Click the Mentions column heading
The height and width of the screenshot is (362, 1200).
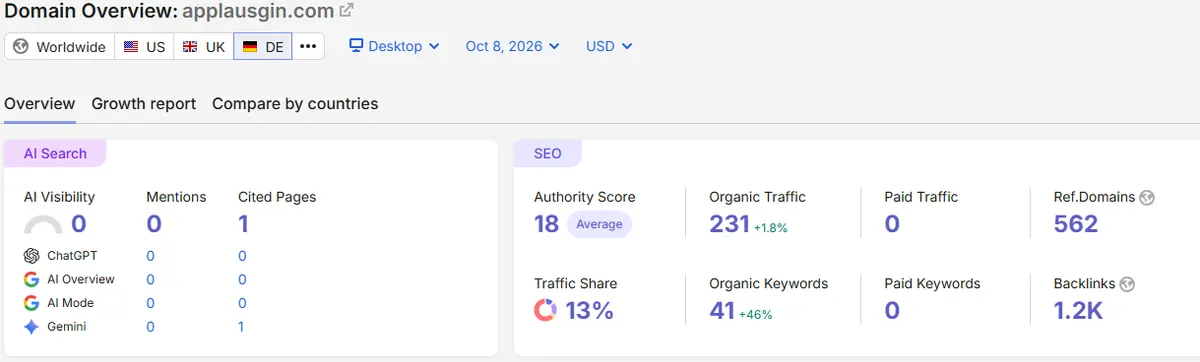tap(176, 197)
